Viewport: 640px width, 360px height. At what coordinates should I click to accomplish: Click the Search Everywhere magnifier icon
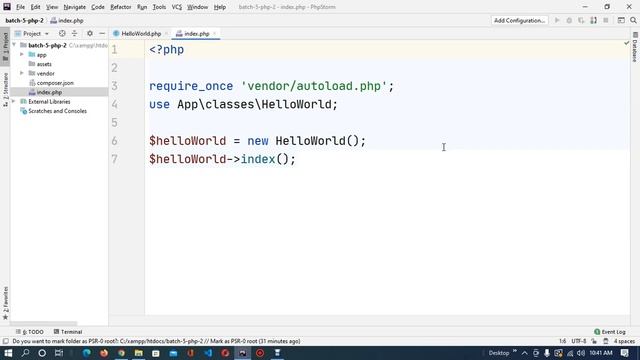click(633, 20)
